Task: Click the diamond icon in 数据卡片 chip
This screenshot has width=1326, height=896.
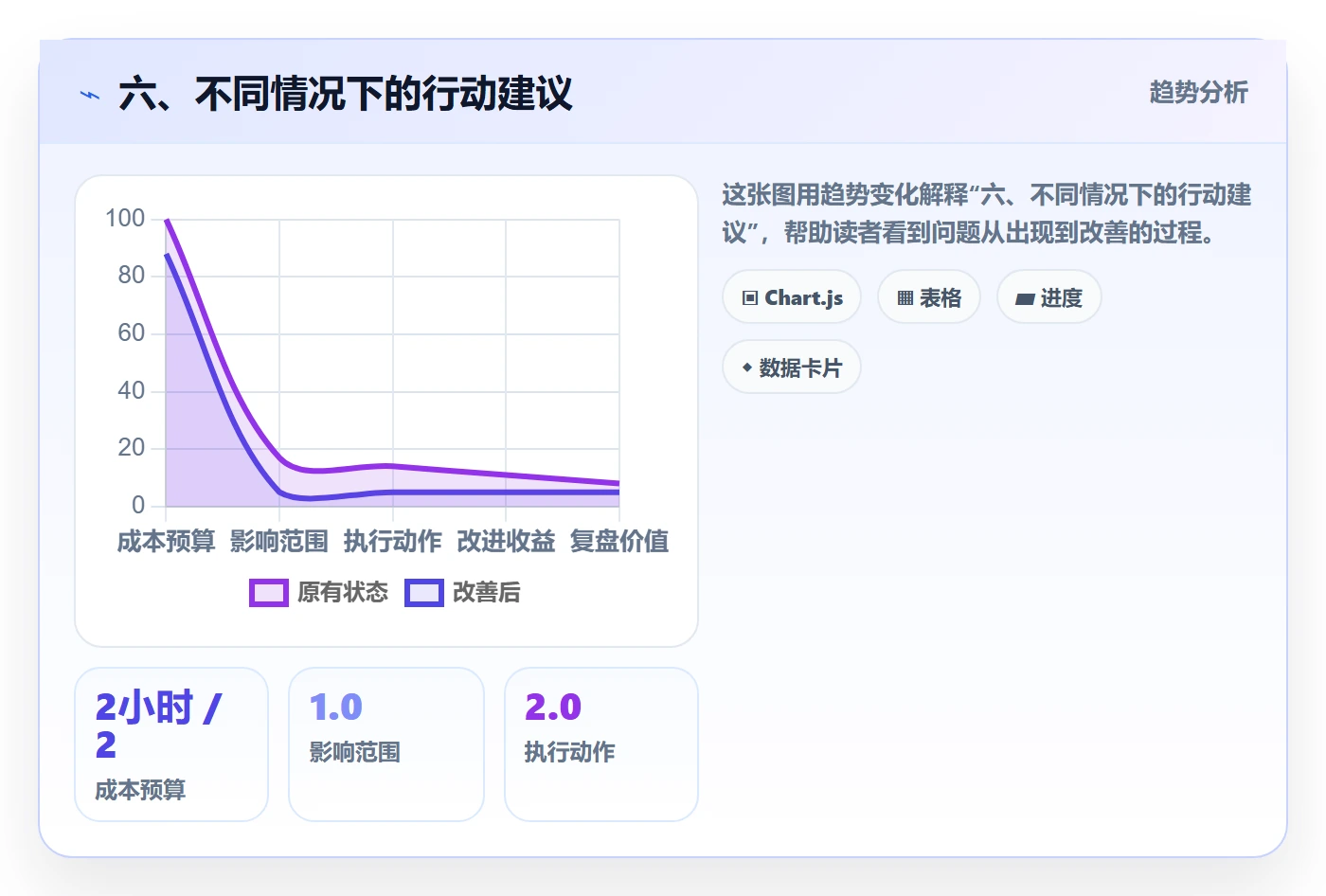Action: pyautogui.click(x=746, y=367)
